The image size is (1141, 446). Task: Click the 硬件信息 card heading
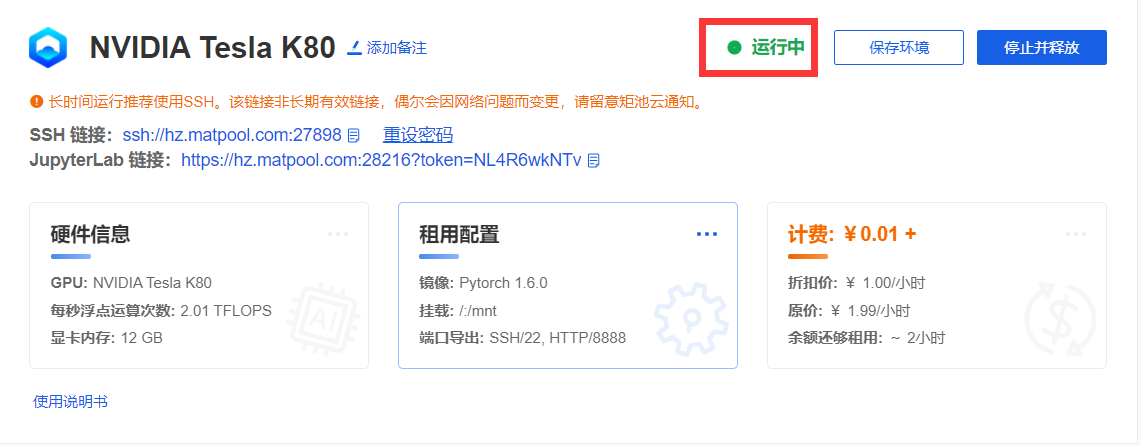(90, 234)
